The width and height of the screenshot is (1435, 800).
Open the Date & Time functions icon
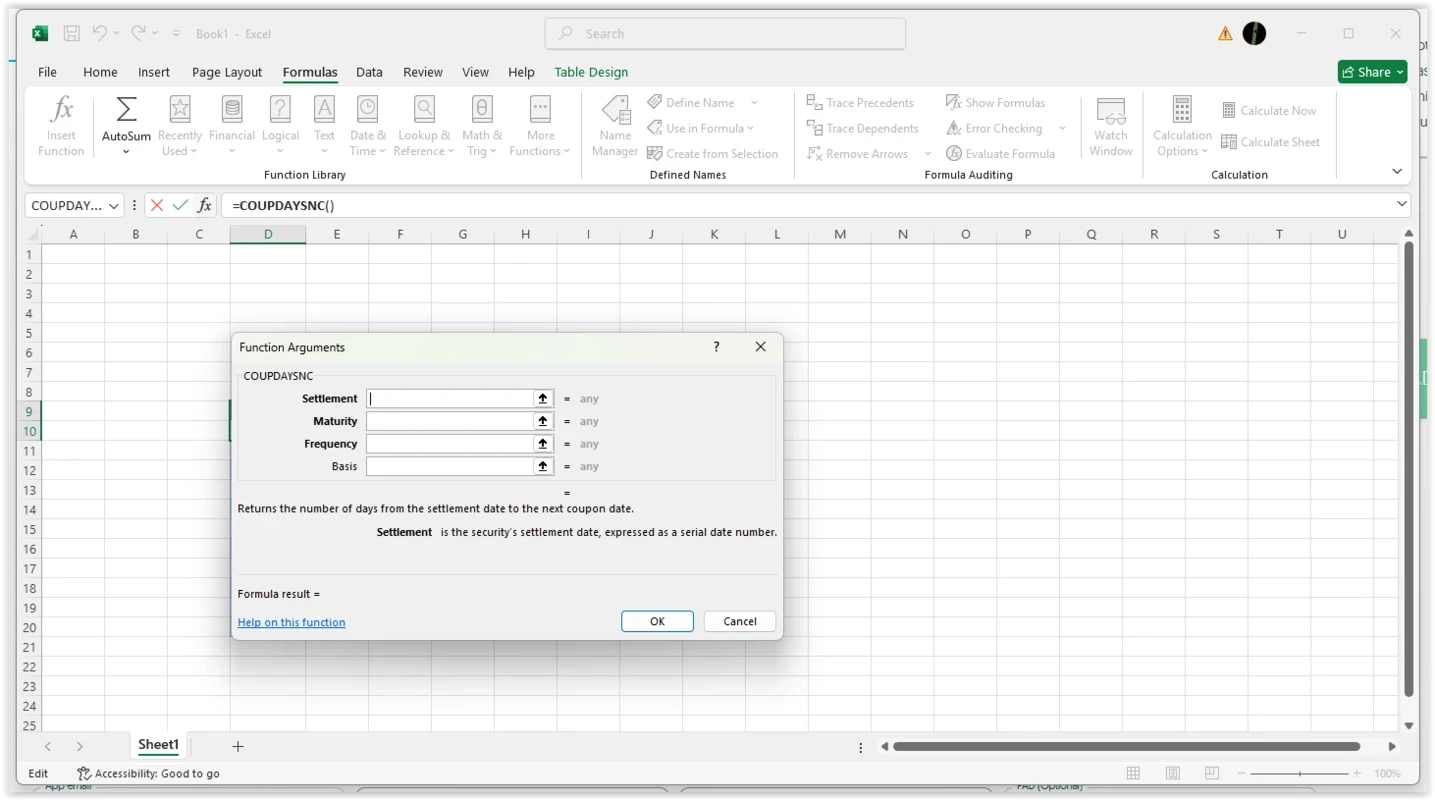click(367, 109)
